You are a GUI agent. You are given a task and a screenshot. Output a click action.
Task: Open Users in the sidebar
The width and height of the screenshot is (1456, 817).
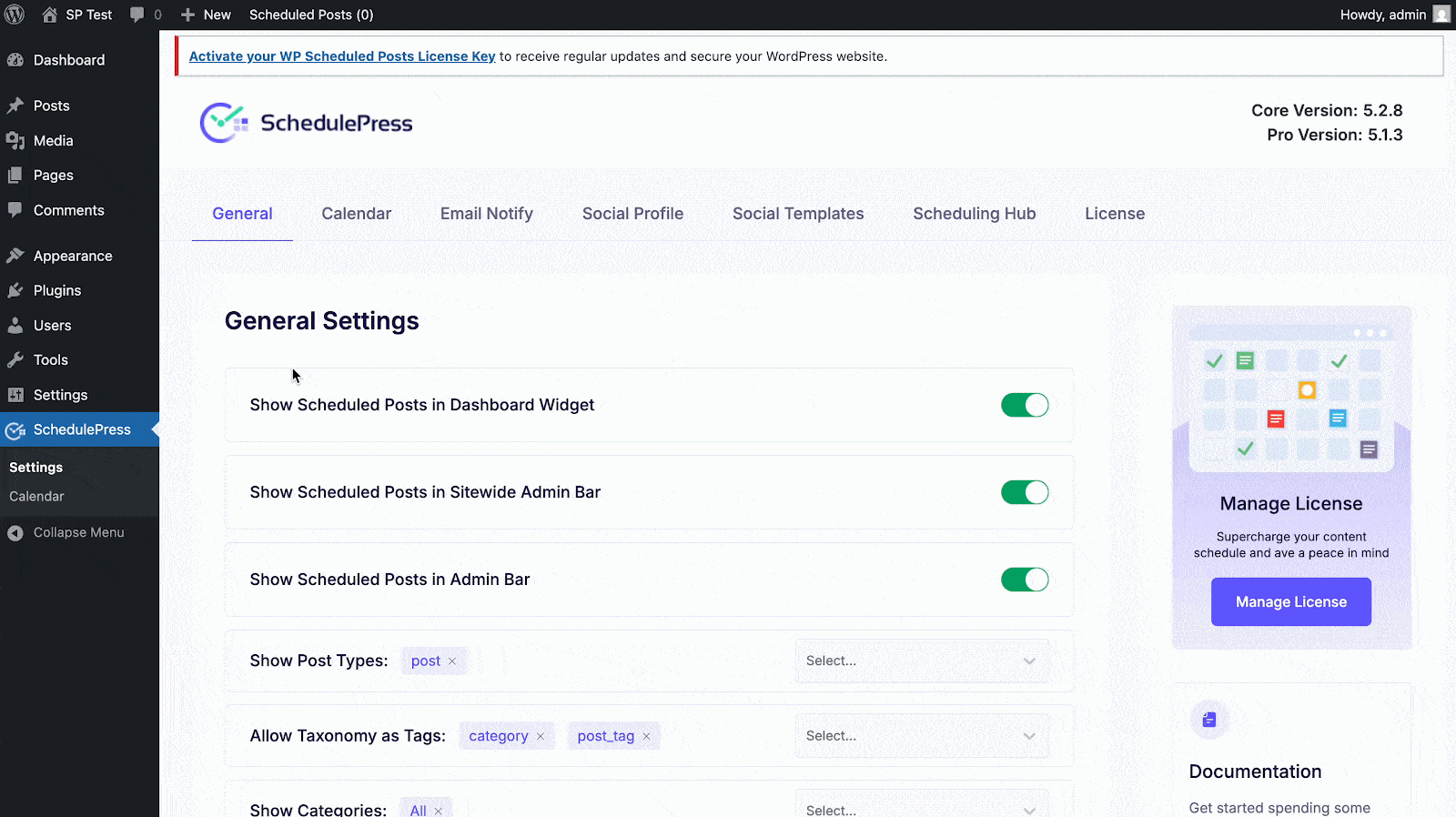[x=53, y=325]
